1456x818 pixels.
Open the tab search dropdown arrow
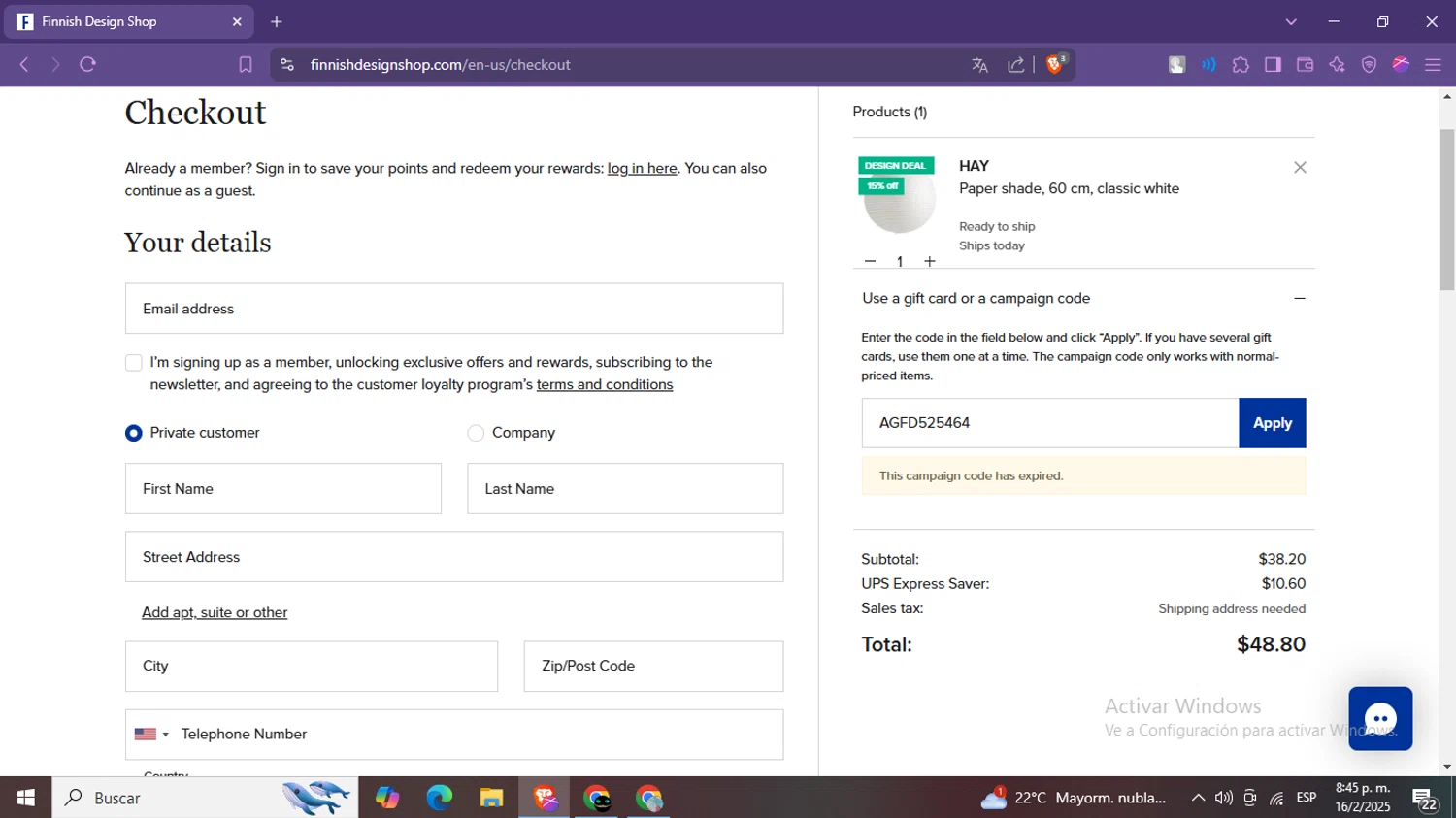[1291, 21]
